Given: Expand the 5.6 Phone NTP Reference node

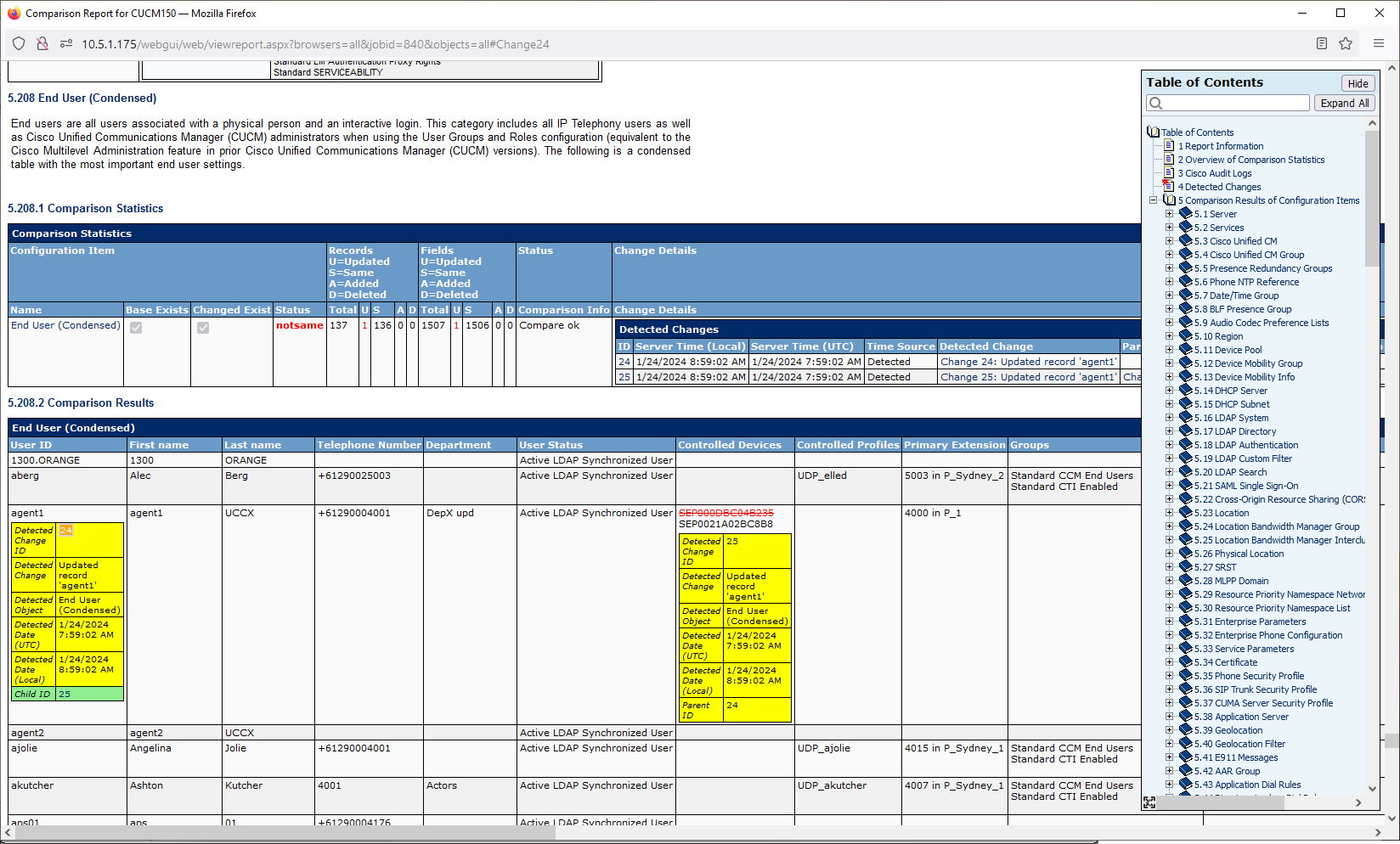Looking at the screenshot, I should tap(1169, 282).
